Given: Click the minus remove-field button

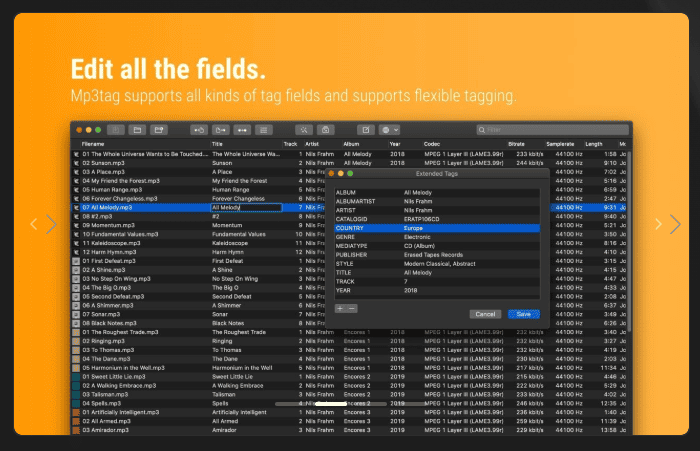Looking at the screenshot, I should [352, 309].
